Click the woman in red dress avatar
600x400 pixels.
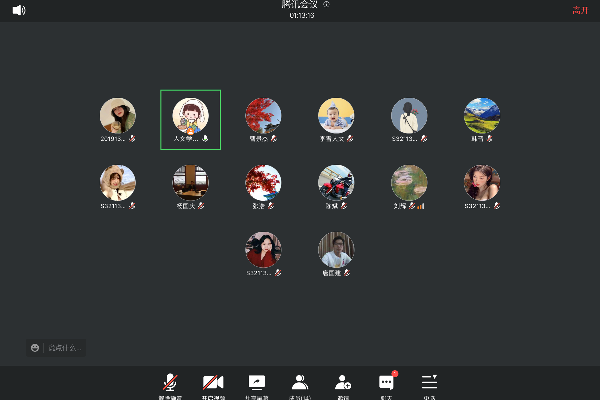point(263,250)
